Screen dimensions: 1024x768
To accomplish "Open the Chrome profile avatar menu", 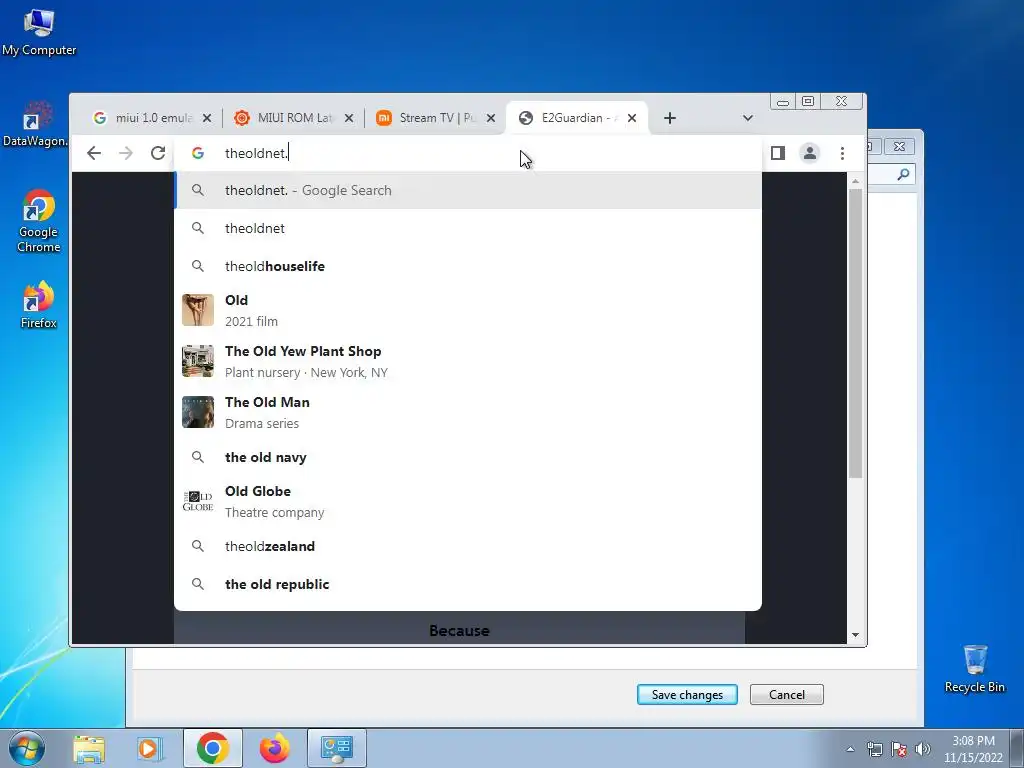I will (810, 153).
